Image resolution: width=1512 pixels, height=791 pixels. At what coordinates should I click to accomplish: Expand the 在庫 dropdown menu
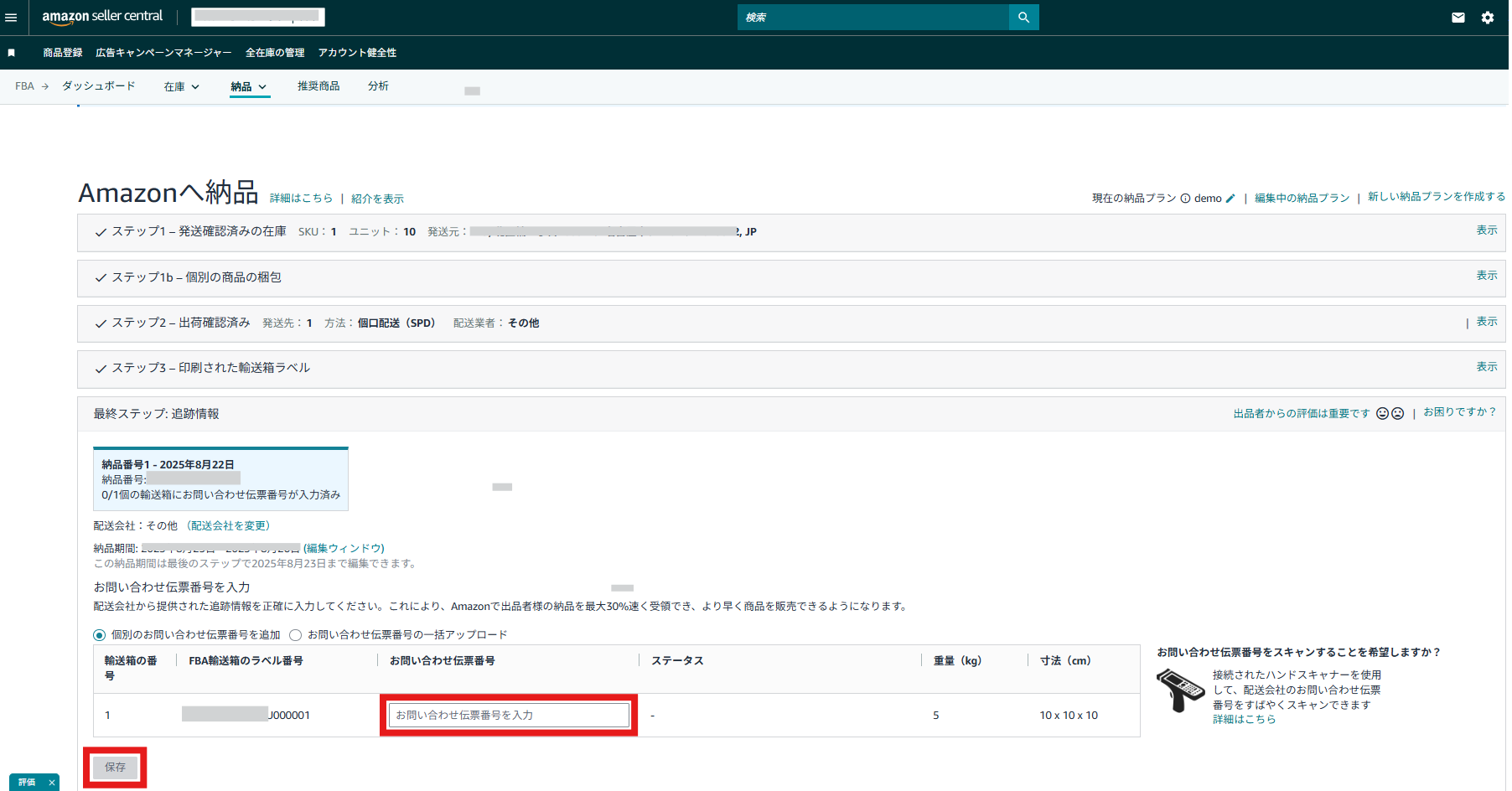click(x=182, y=87)
